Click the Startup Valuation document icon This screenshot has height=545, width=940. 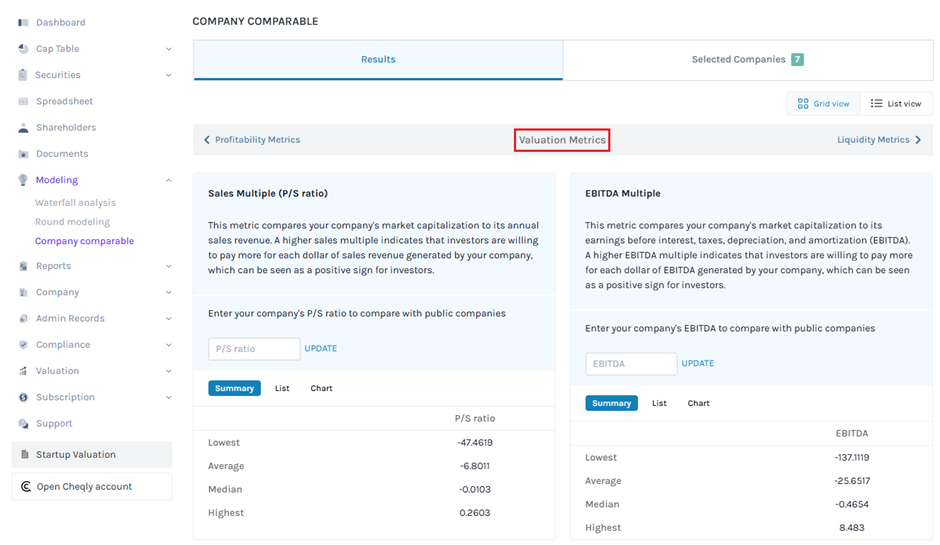[x=25, y=455]
